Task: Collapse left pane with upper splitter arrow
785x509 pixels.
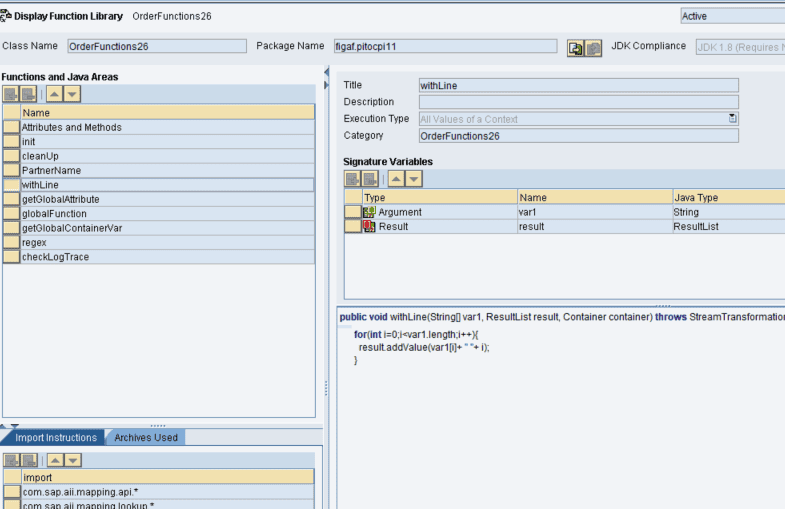Action: point(326,72)
